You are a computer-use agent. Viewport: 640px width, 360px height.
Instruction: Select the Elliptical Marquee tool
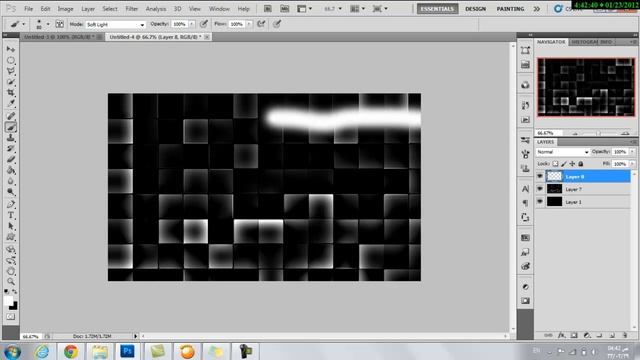coord(11,60)
